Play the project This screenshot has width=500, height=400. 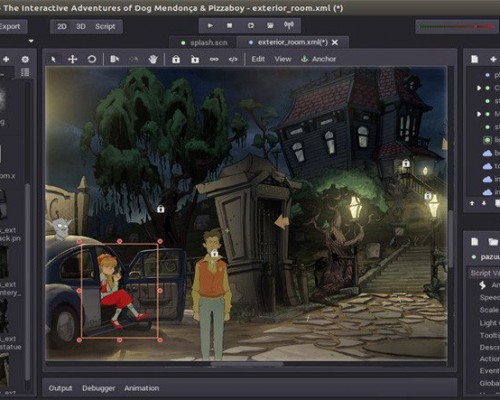point(210,25)
